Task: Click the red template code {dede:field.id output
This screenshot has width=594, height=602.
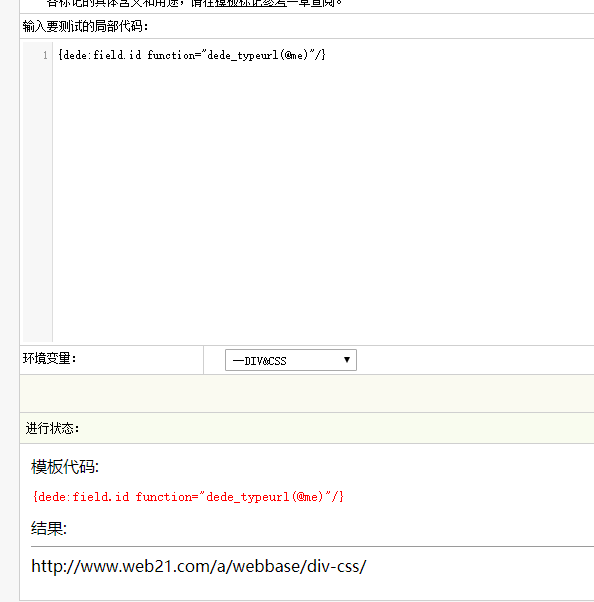Action: click(188, 497)
